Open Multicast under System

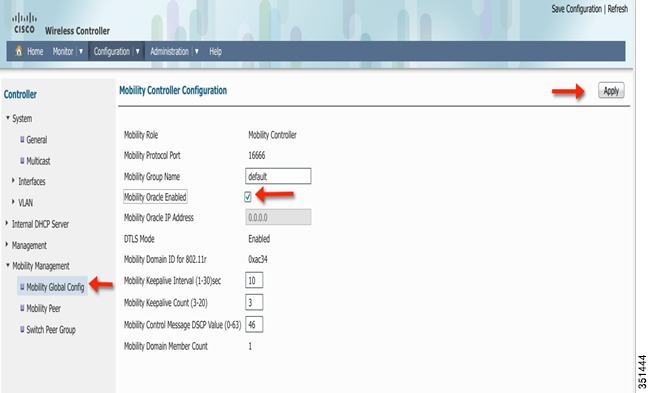pos(38,161)
